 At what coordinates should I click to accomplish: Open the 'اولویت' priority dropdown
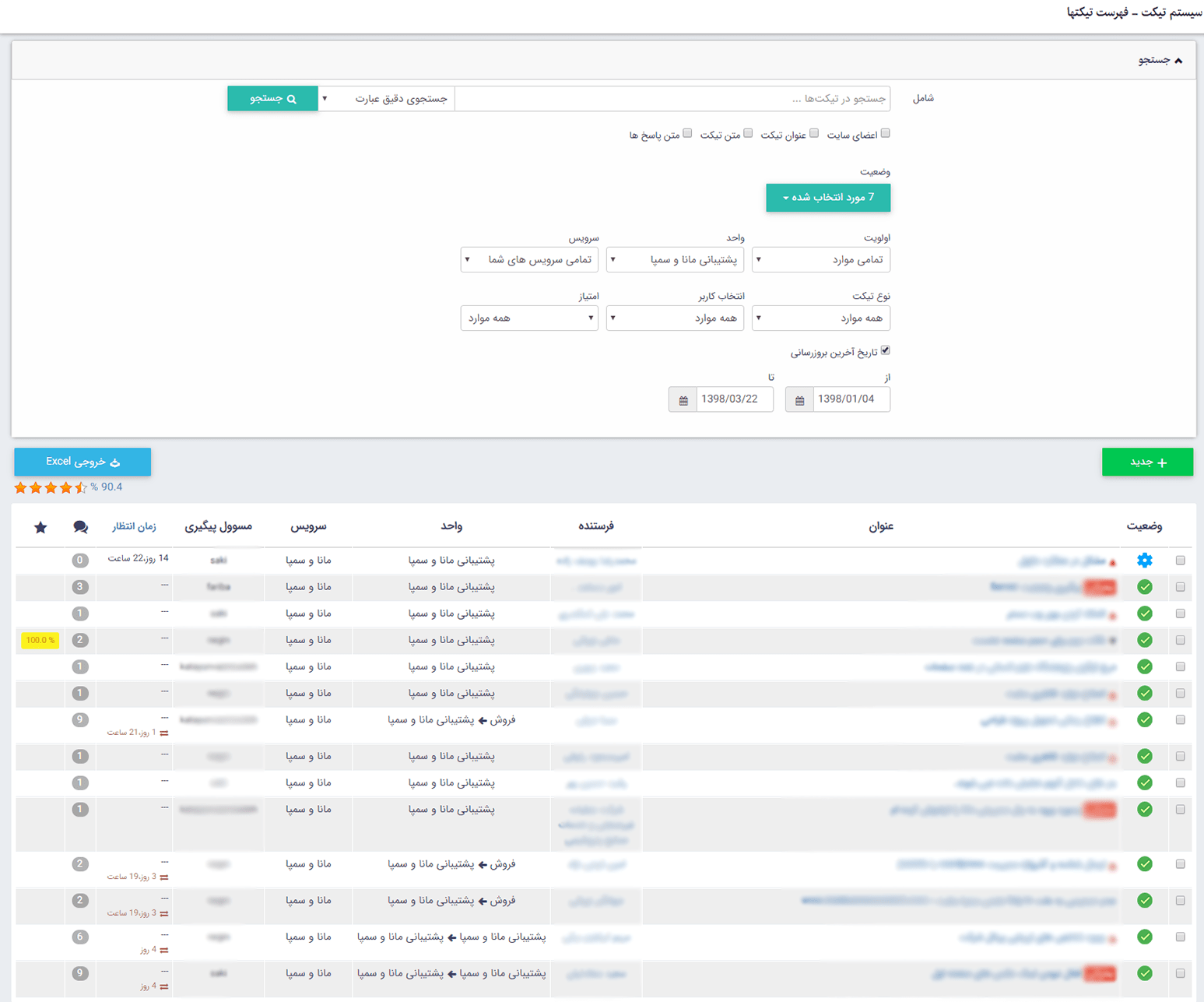coord(820,260)
